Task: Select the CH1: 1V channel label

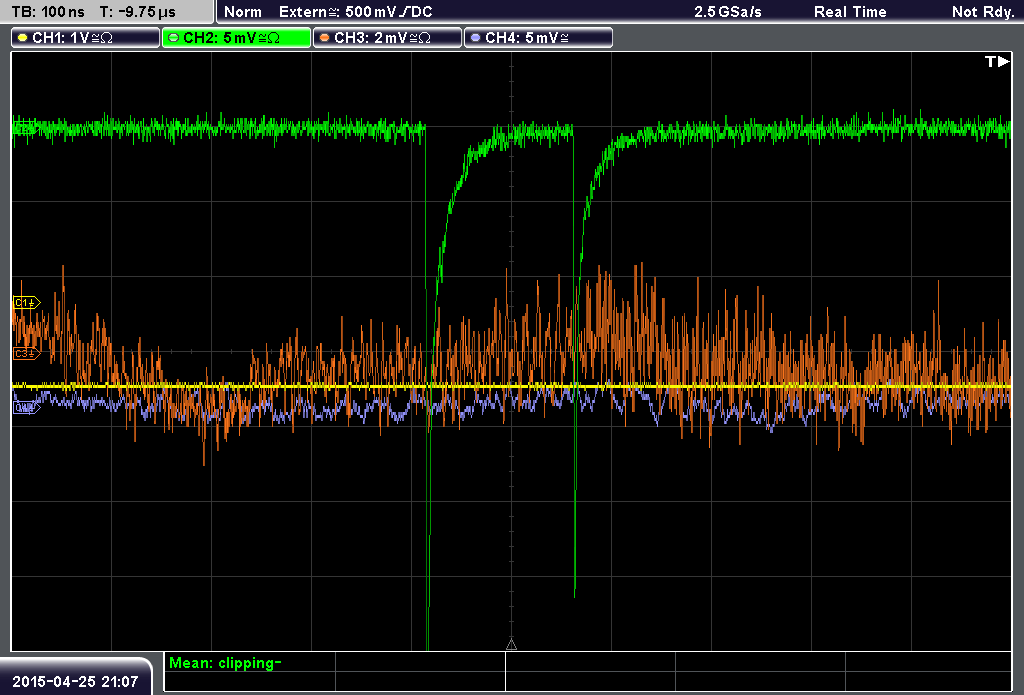Action: point(86,38)
